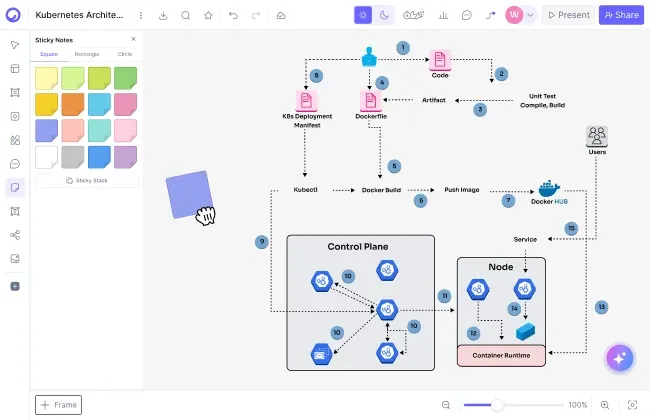Open the AI assistant sparkle button
Screen dimensions: 650x420
tap(620, 358)
